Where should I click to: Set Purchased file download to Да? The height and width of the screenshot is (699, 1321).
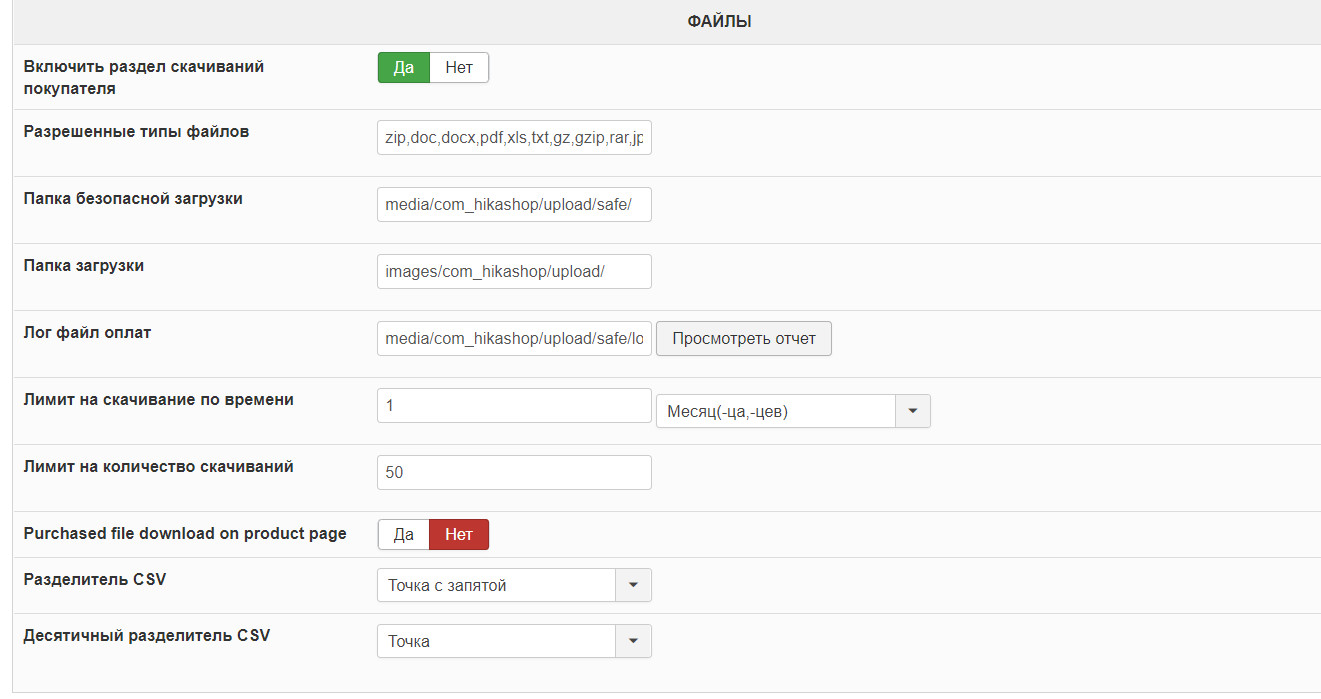pos(403,535)
